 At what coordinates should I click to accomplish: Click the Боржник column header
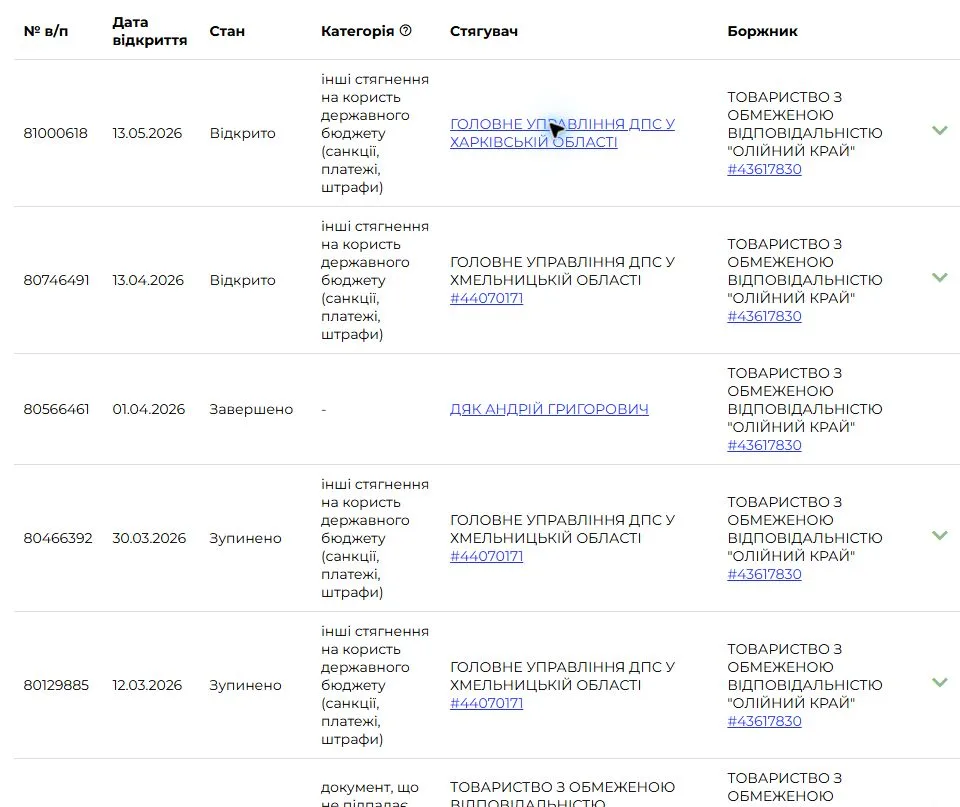[x=762, y=31]
